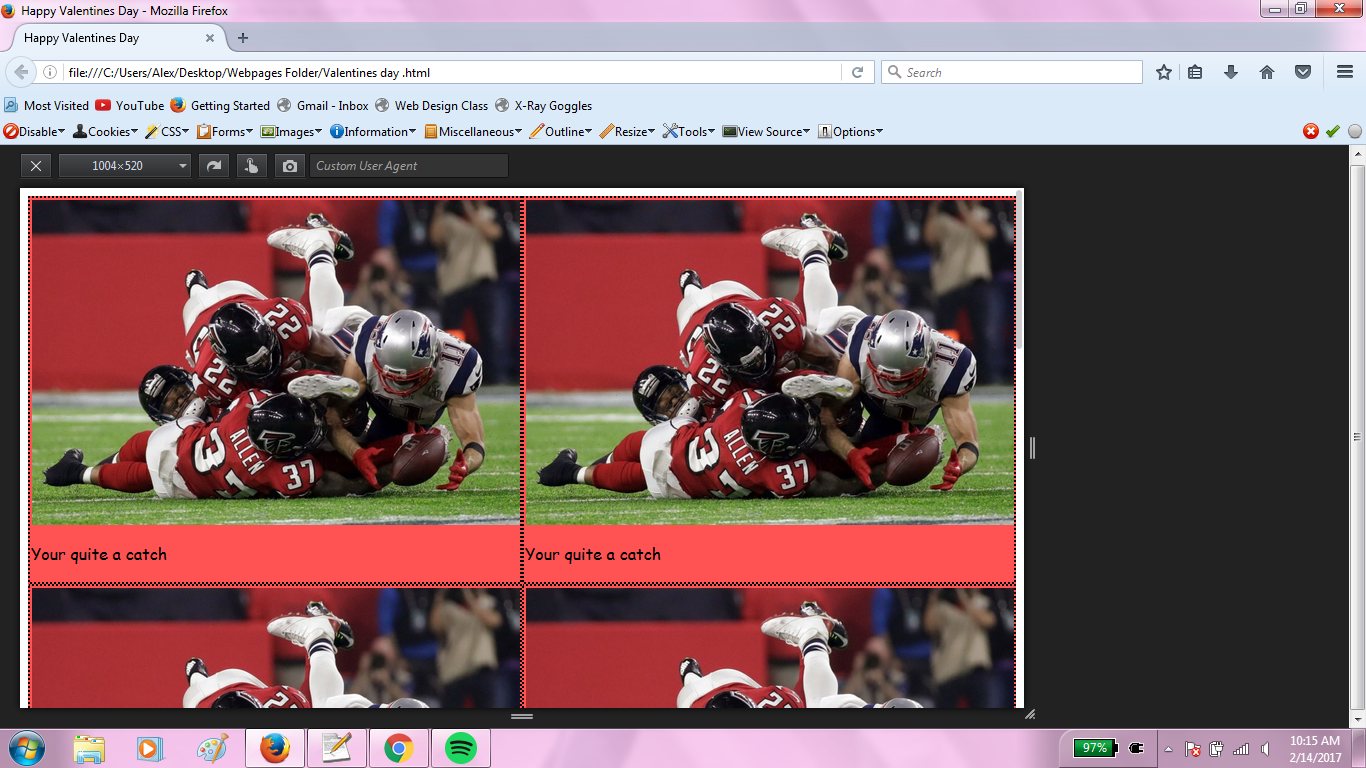Open the Gmail - Inbox bookmark
This screenshot has width=1366, height=768.
coord(322,105)
